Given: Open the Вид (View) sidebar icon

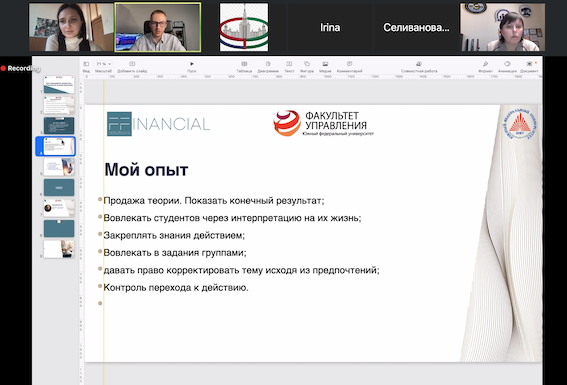Looking at the screenshot, I should 86,64.
